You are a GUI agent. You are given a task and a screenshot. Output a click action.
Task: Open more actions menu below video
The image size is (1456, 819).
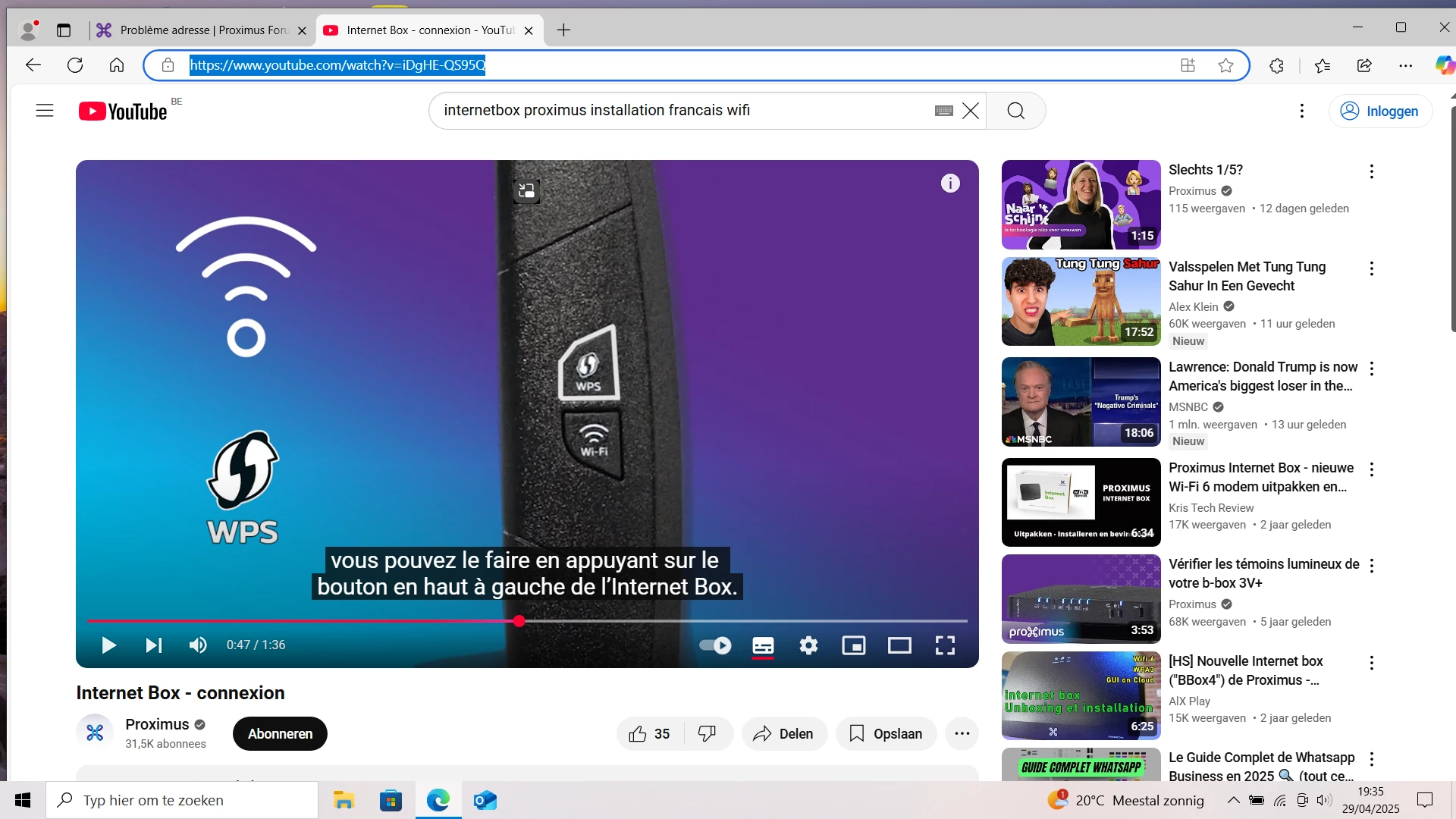click(962, 734)
